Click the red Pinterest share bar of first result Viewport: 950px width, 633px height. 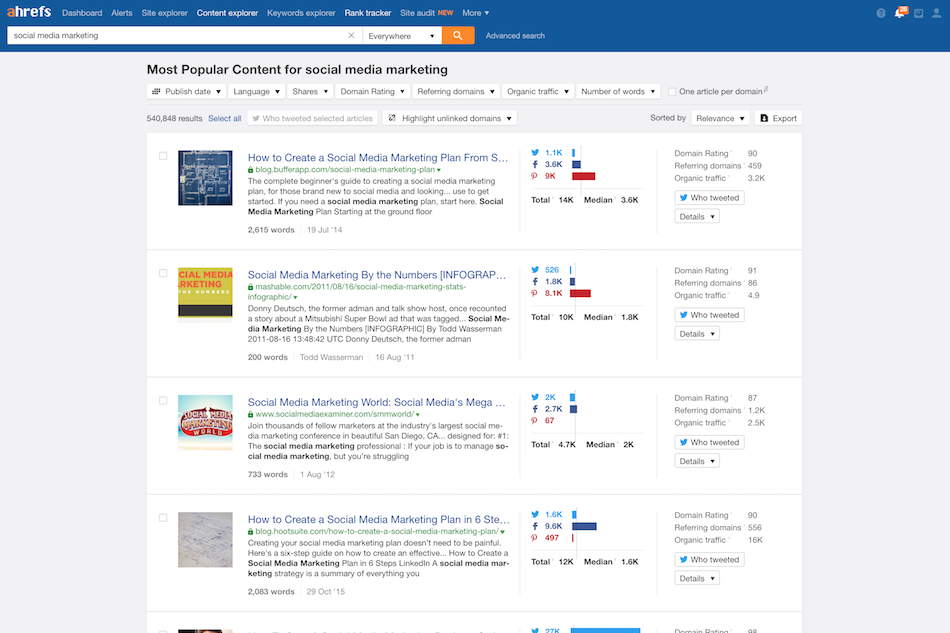pyautogui.click(x=583, y=176)
